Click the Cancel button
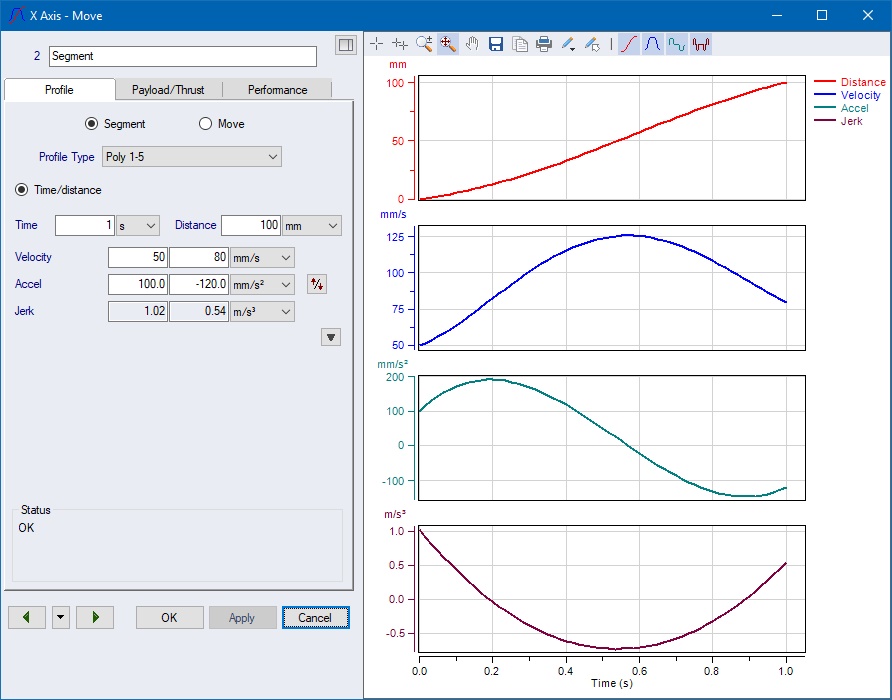The height and width of the screenshot is (700, 892). [315, 618]
